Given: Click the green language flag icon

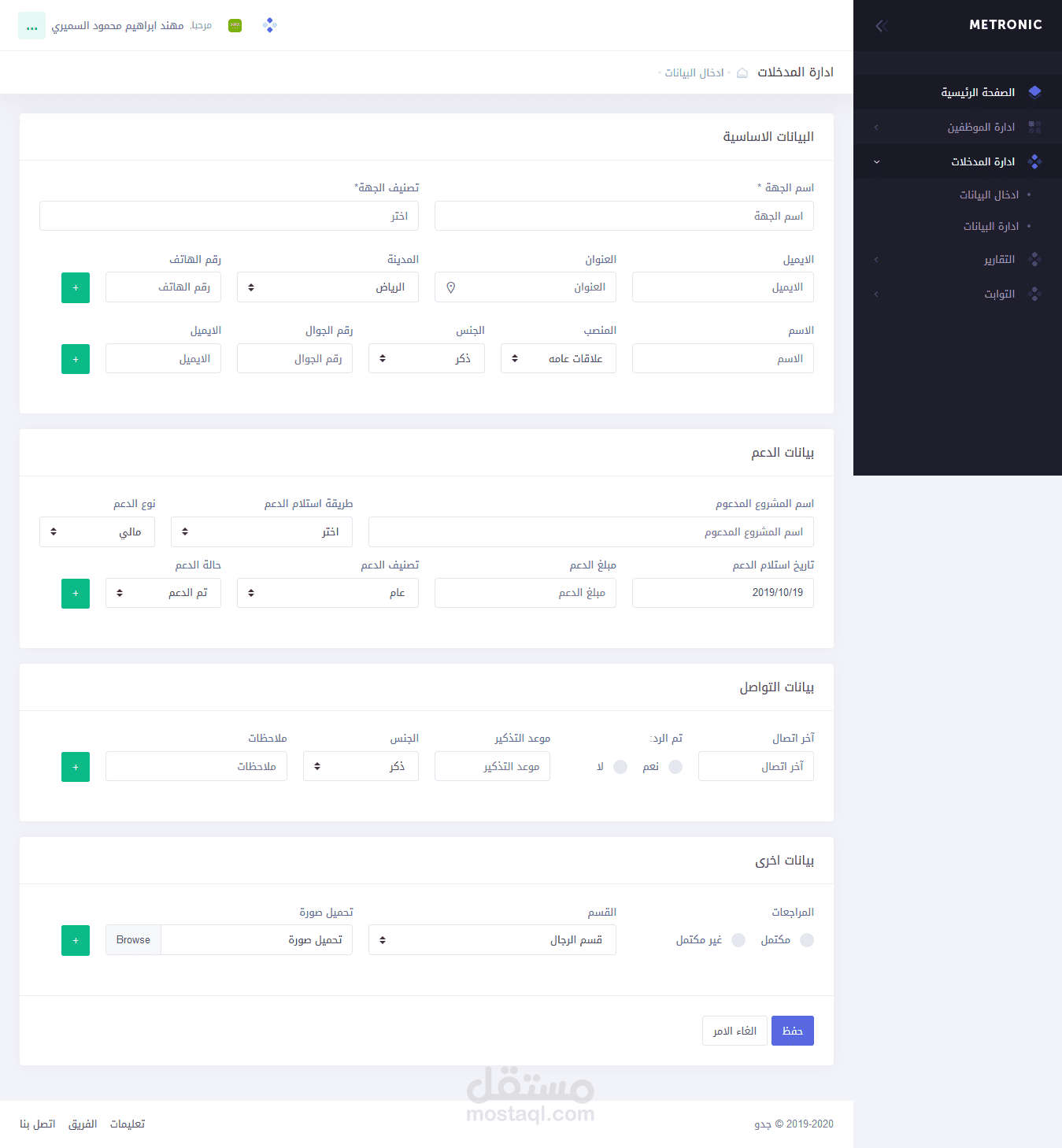Looking at the screenshot, I should click(235, 25).
